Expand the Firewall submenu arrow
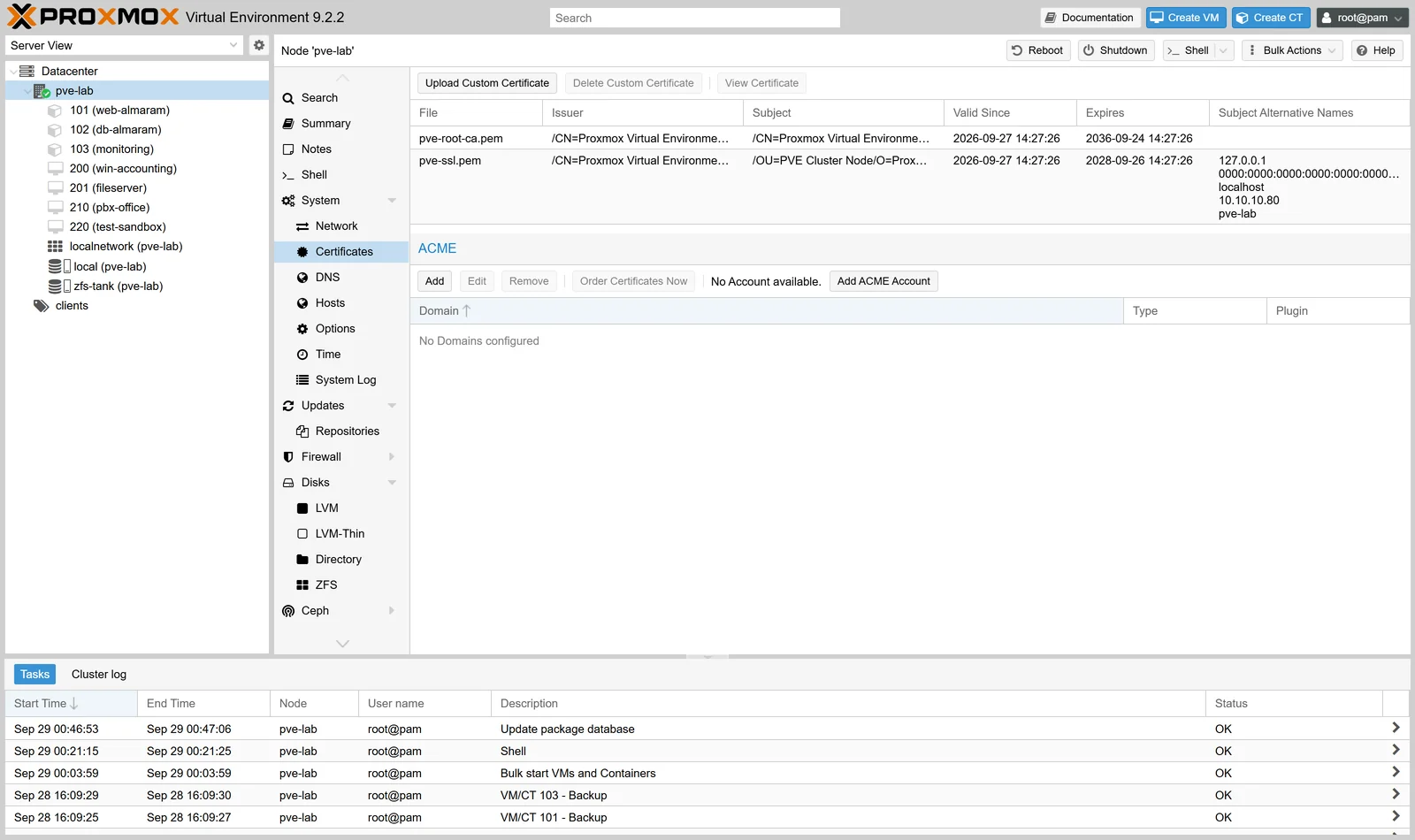1415x840 pixels. click(392, 457)
